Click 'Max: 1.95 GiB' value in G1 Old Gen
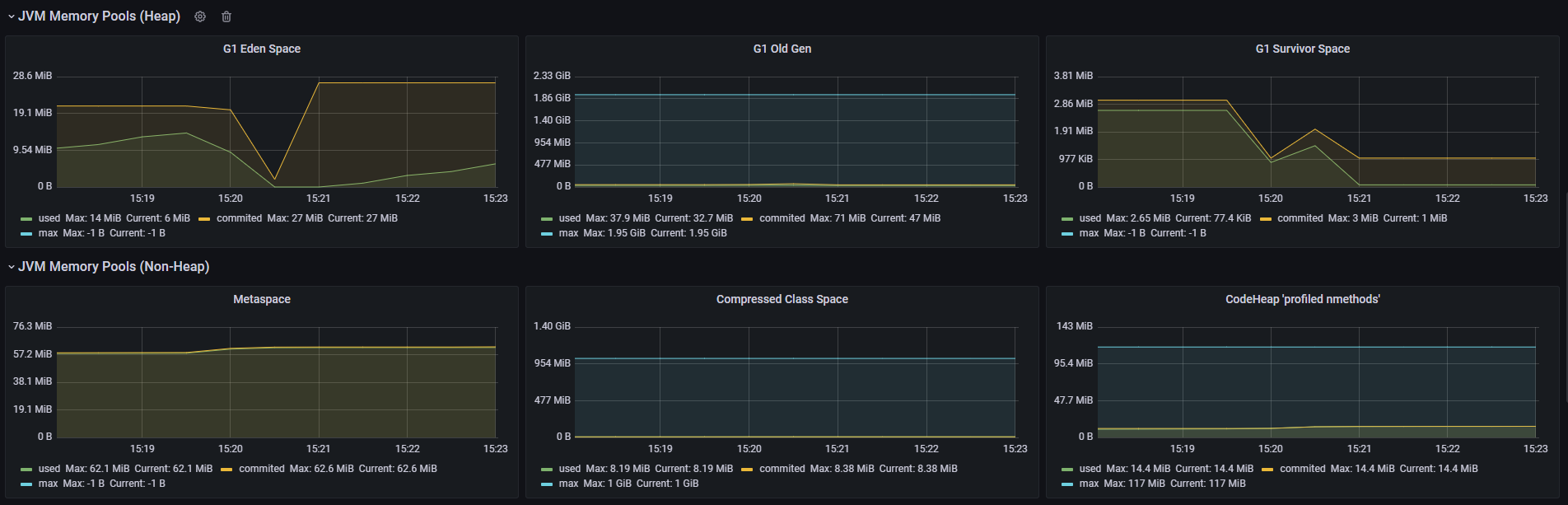Image resolution: width=1568 pixels, height=505 pixels. 614,233
